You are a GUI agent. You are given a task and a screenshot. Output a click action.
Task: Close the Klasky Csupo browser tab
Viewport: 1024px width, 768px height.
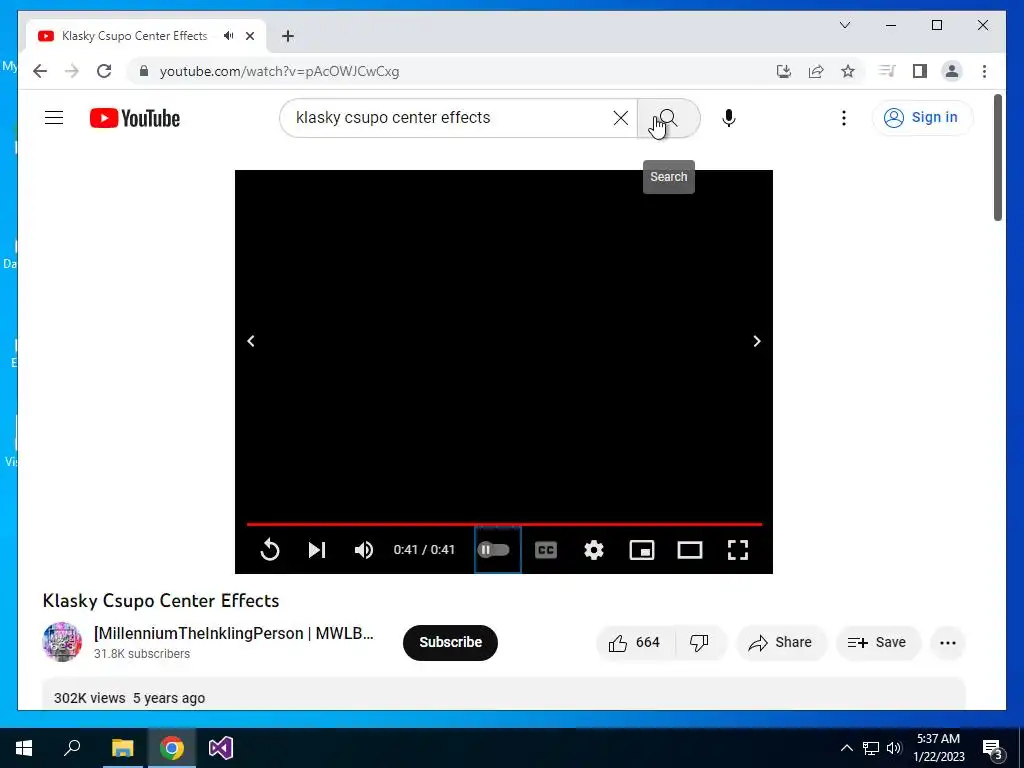[x=249, y=36]
